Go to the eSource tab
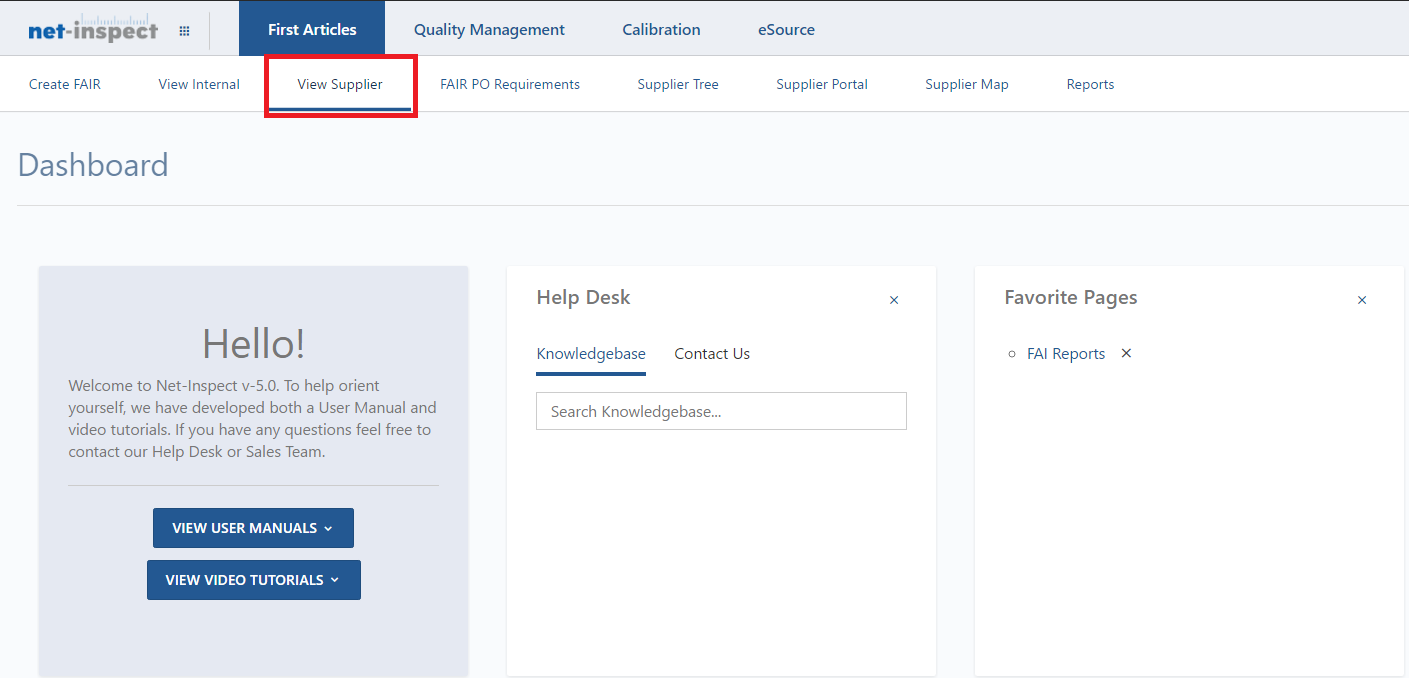This screenshot has width=1409, height=678. [x=786, y=29]
